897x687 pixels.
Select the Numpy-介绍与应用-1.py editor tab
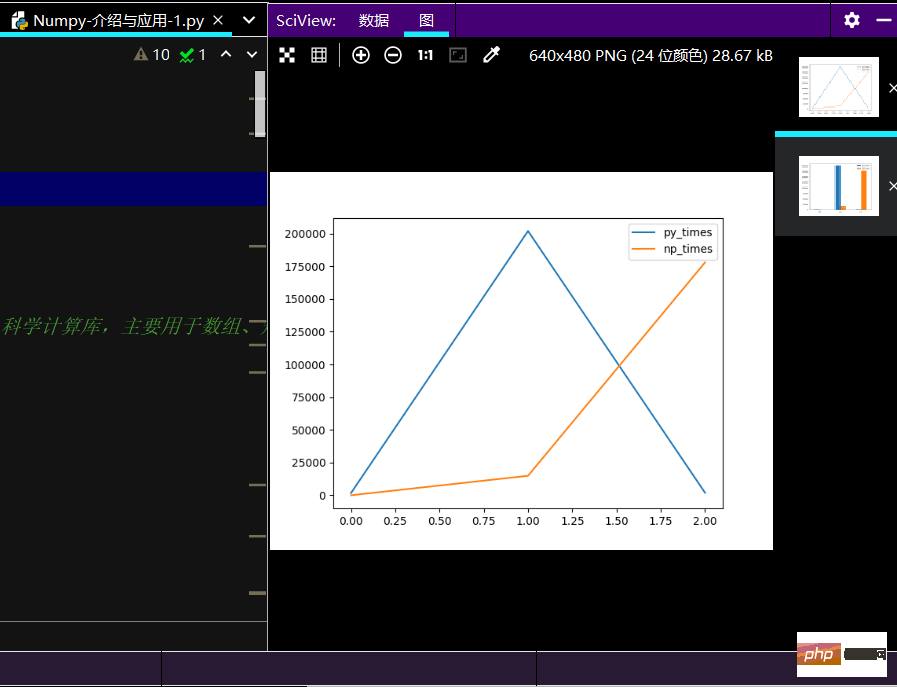click(x=118, y=21)
